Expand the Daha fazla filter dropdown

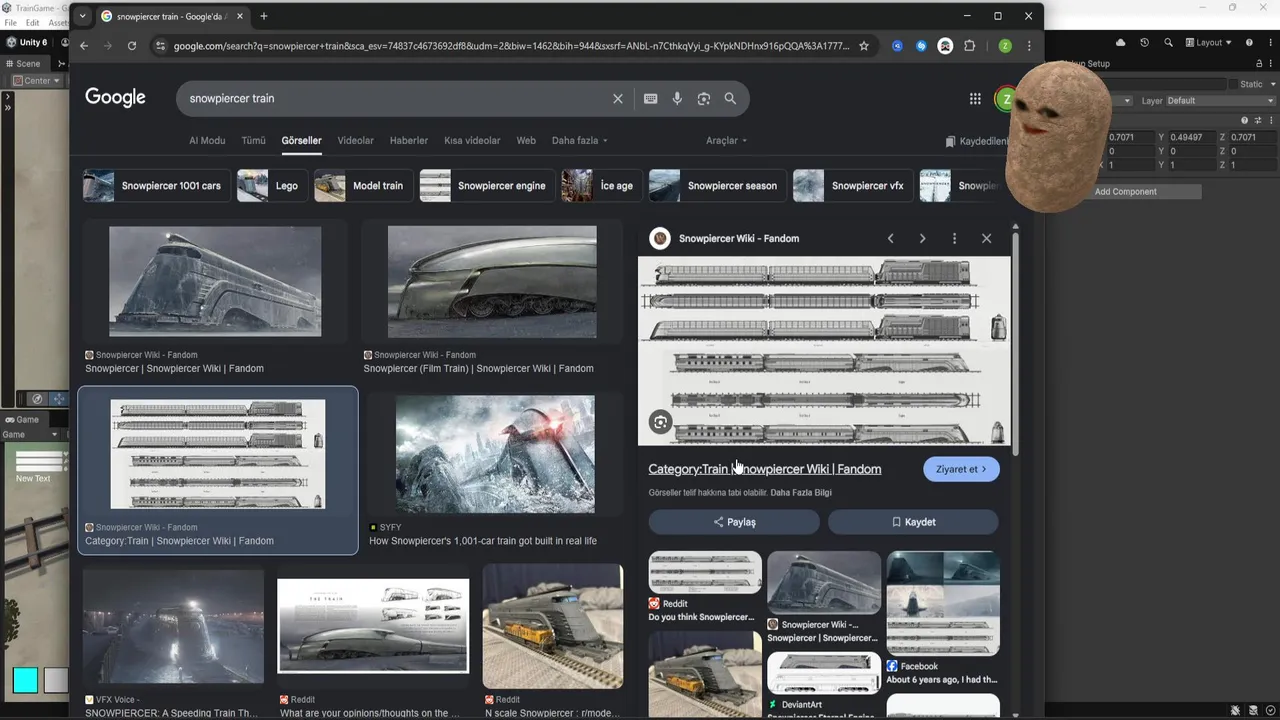580,140
